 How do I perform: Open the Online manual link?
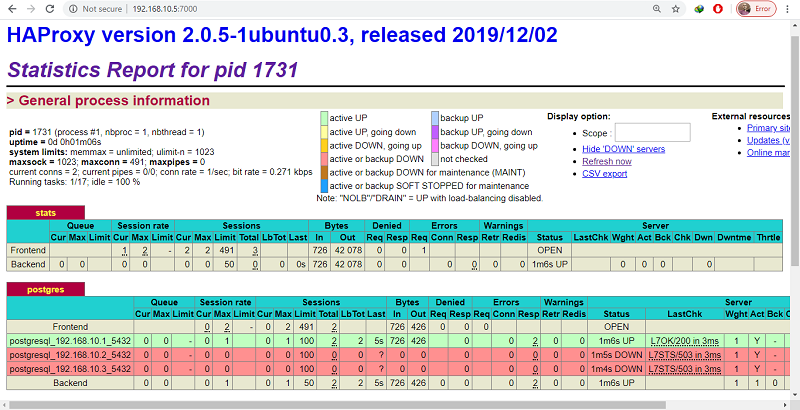point(768,152)
